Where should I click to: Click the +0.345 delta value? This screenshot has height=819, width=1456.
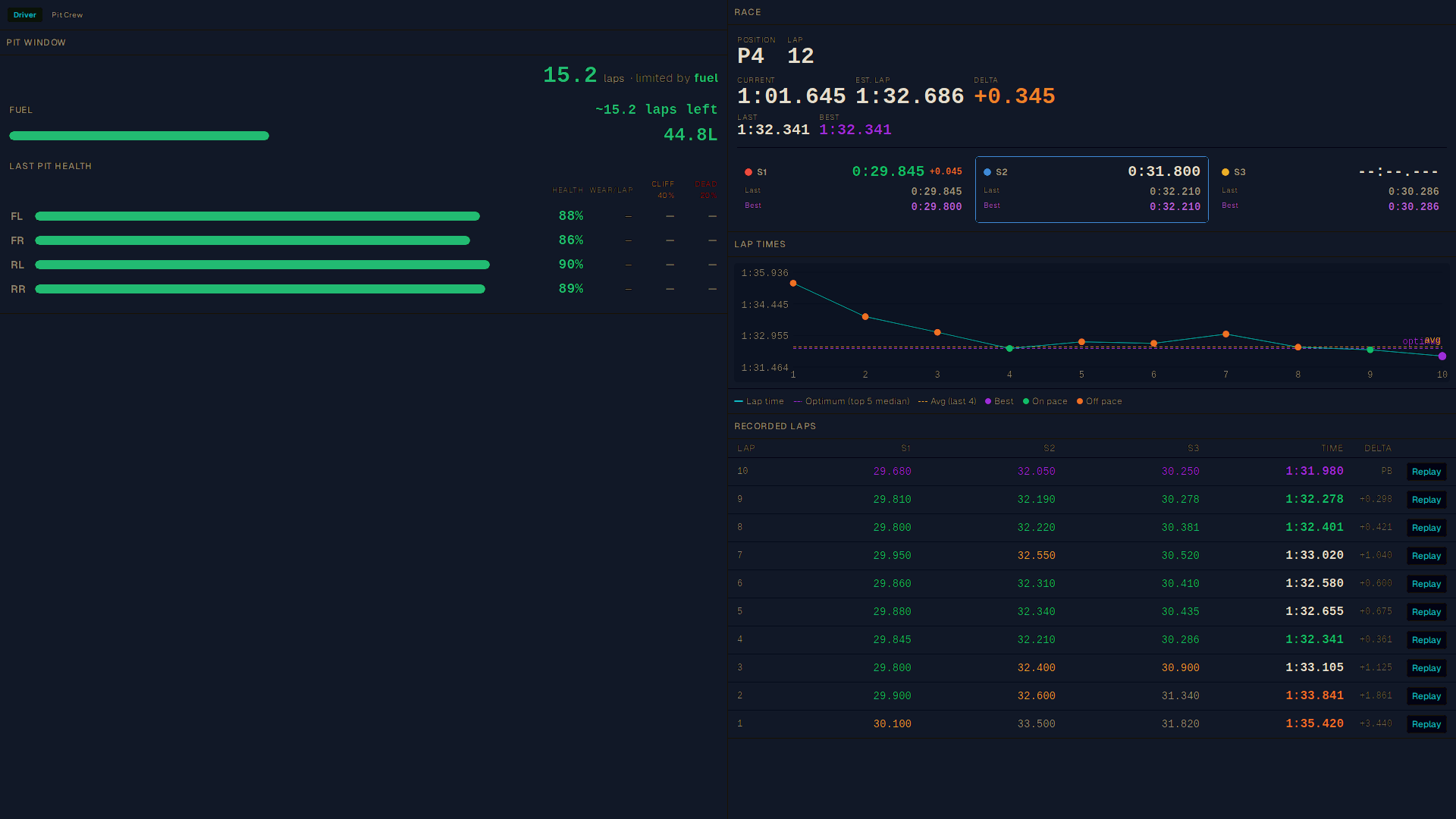[x=1015, y=96]
